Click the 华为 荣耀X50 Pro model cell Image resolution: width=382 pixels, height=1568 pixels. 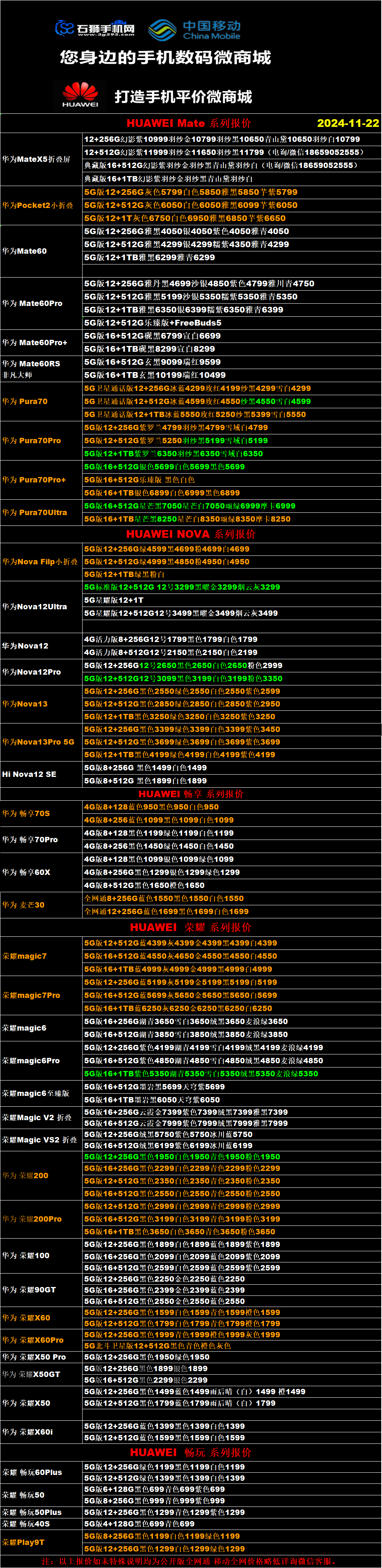pos(41,1357)
